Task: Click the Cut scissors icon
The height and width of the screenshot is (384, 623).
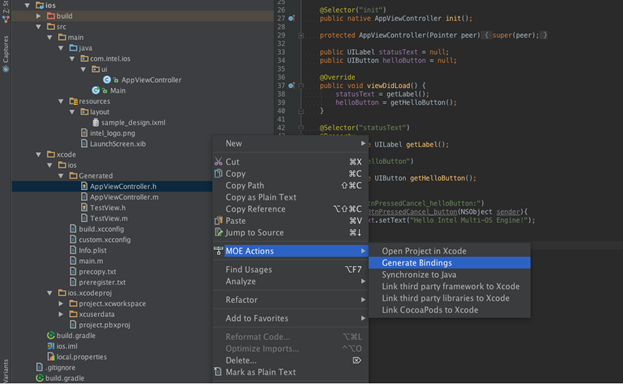Action: [219, 162]
